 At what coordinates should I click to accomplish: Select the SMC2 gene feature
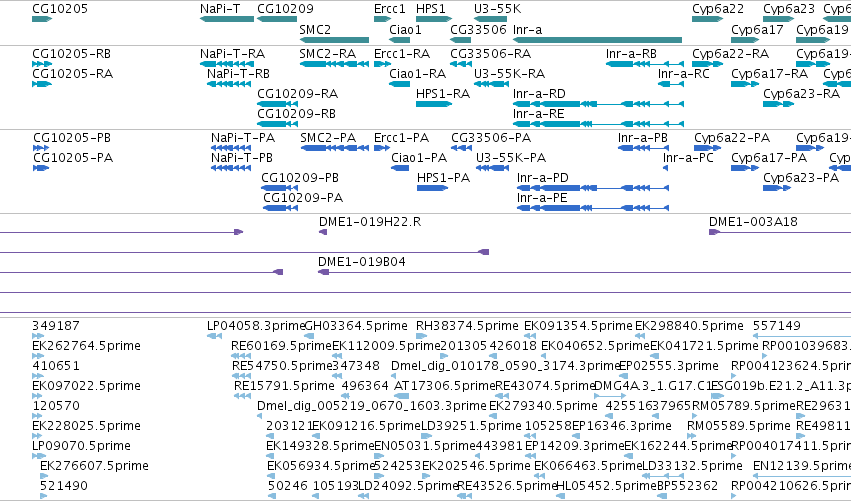(x=334, y=40)
